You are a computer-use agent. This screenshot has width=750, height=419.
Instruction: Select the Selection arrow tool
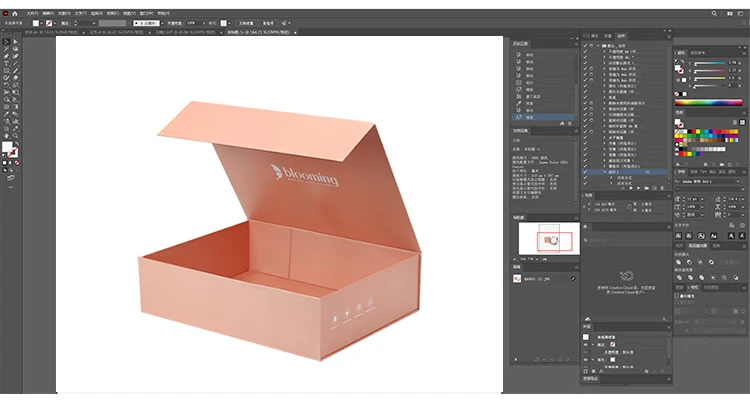coord(5,43)
